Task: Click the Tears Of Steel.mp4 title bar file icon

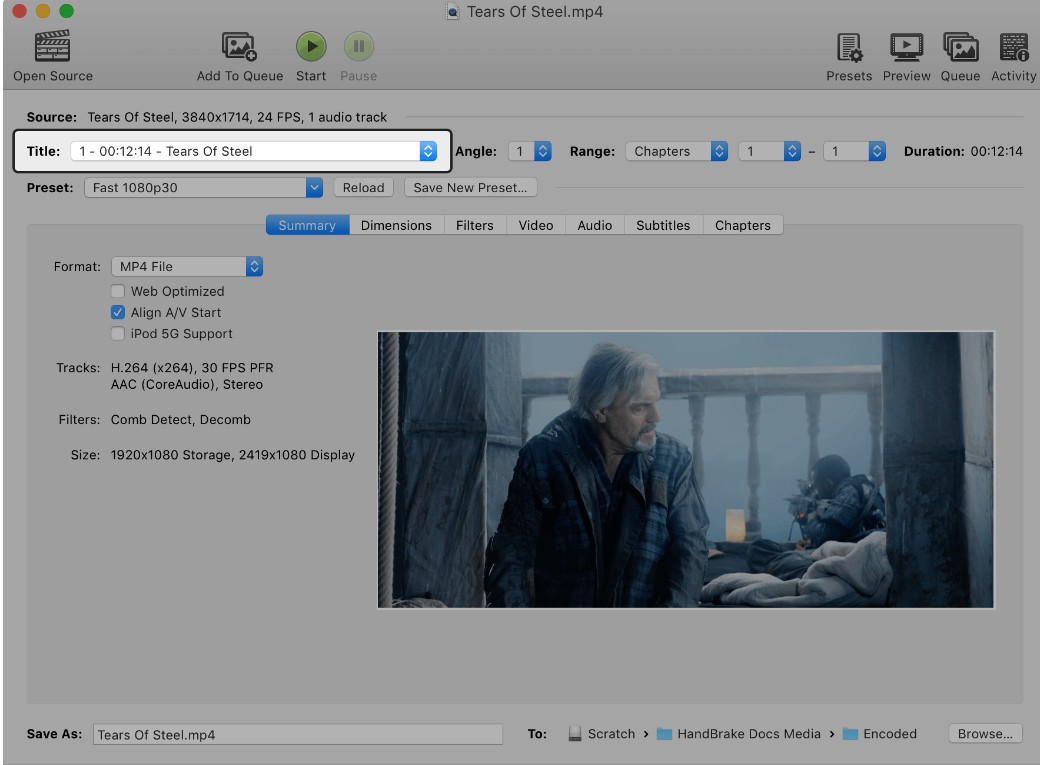Action: pyautogui.click(x=452, y=11)
